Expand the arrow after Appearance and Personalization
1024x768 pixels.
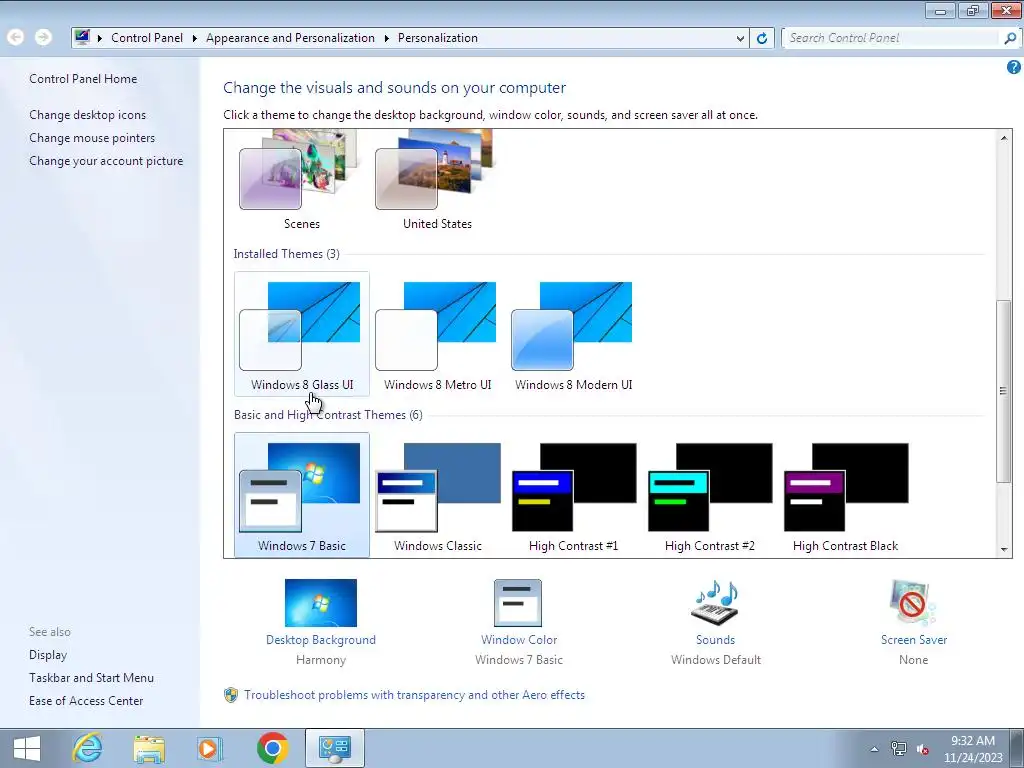click(x=387, y=38)
